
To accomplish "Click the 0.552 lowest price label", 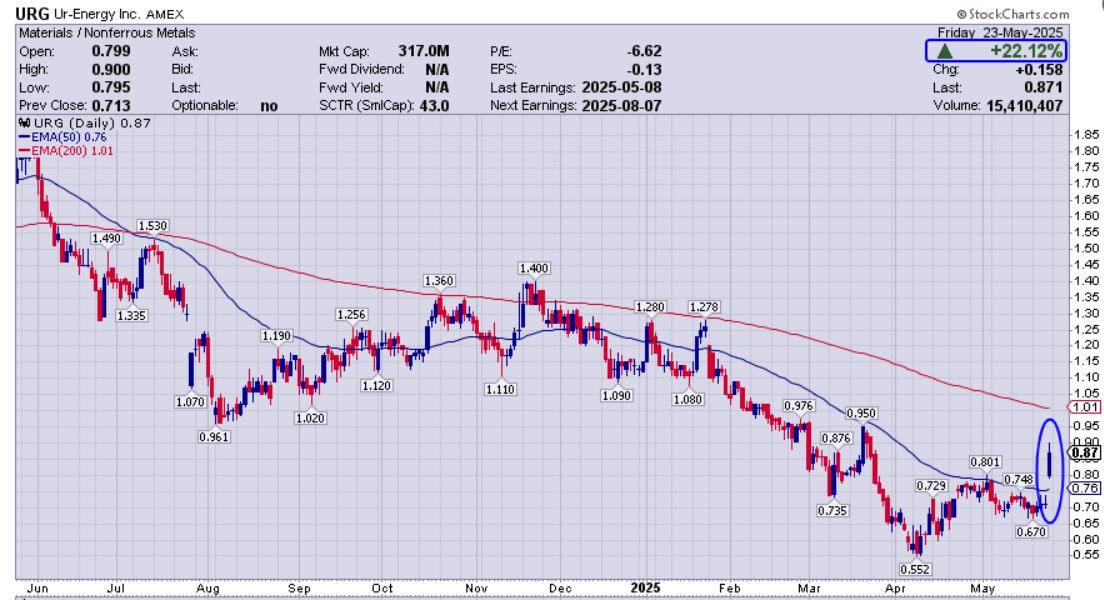I will (x=915, y=569).
